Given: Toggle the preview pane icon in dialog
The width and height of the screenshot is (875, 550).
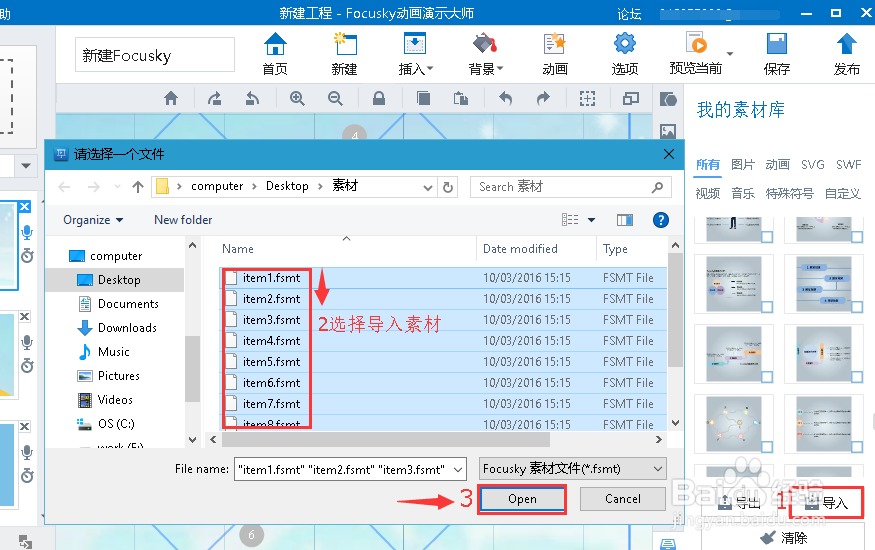Looking at the screenshot, I should (x=625, y=220).
